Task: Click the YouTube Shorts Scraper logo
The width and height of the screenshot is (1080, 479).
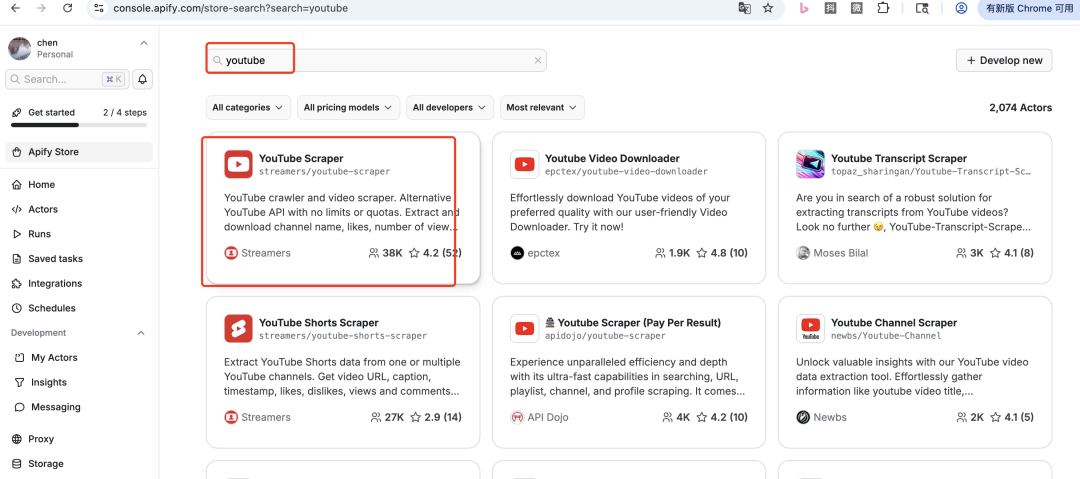Action: [238, 329]
